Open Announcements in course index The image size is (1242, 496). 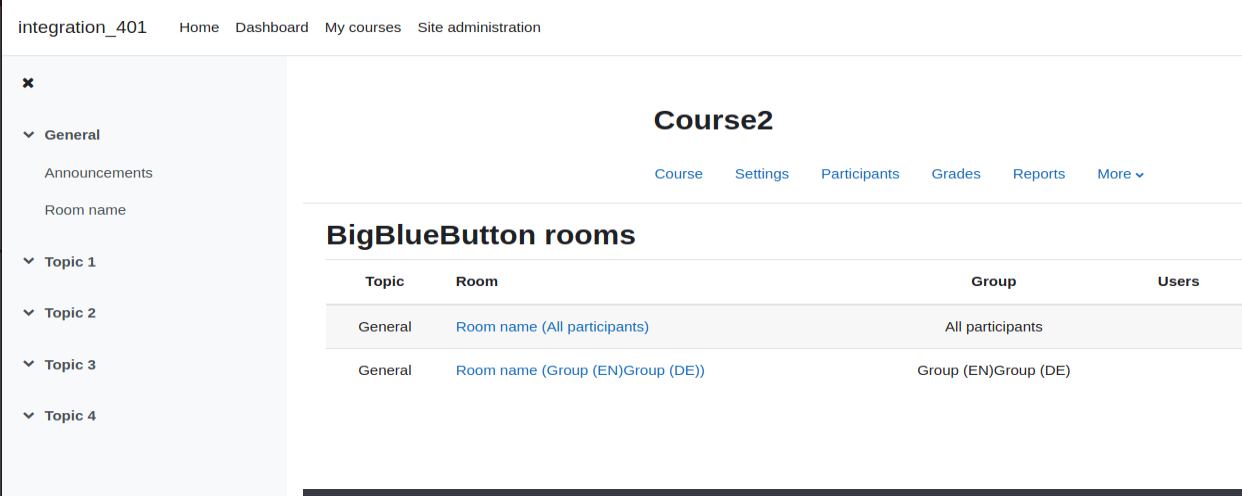click(x=99, y=173)
